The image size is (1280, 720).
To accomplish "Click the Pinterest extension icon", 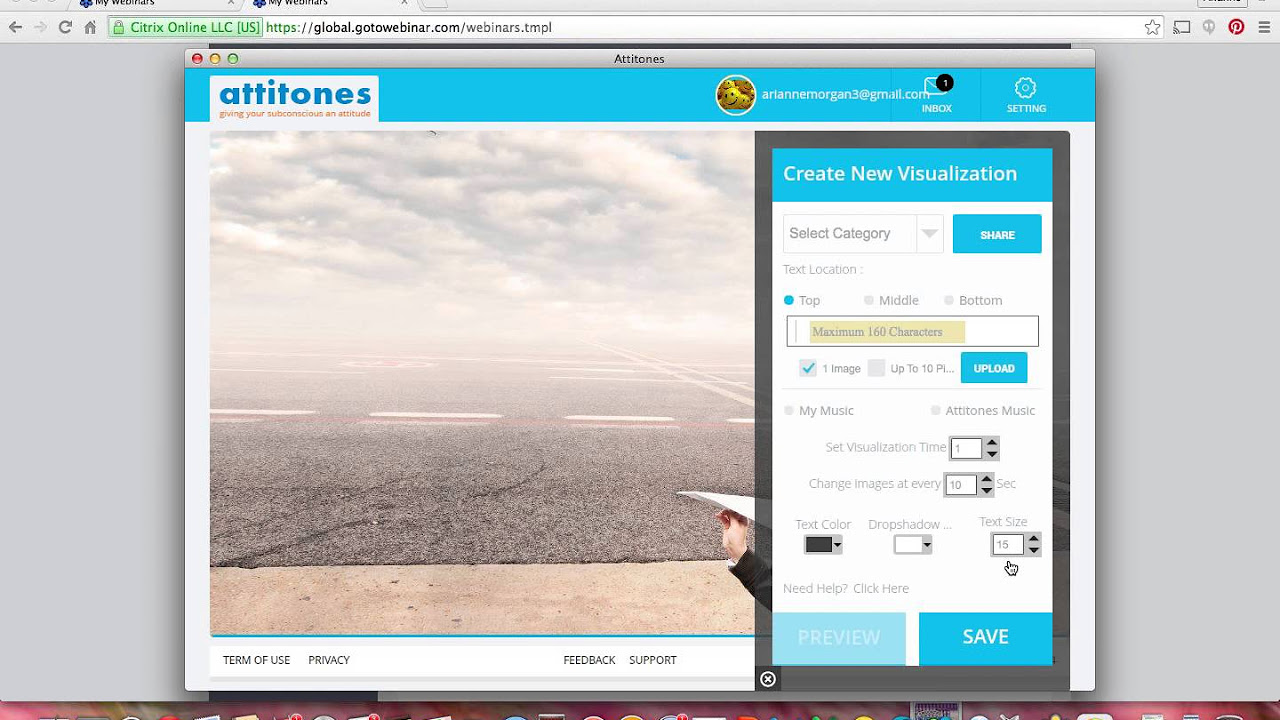I will pos(1237,27).
